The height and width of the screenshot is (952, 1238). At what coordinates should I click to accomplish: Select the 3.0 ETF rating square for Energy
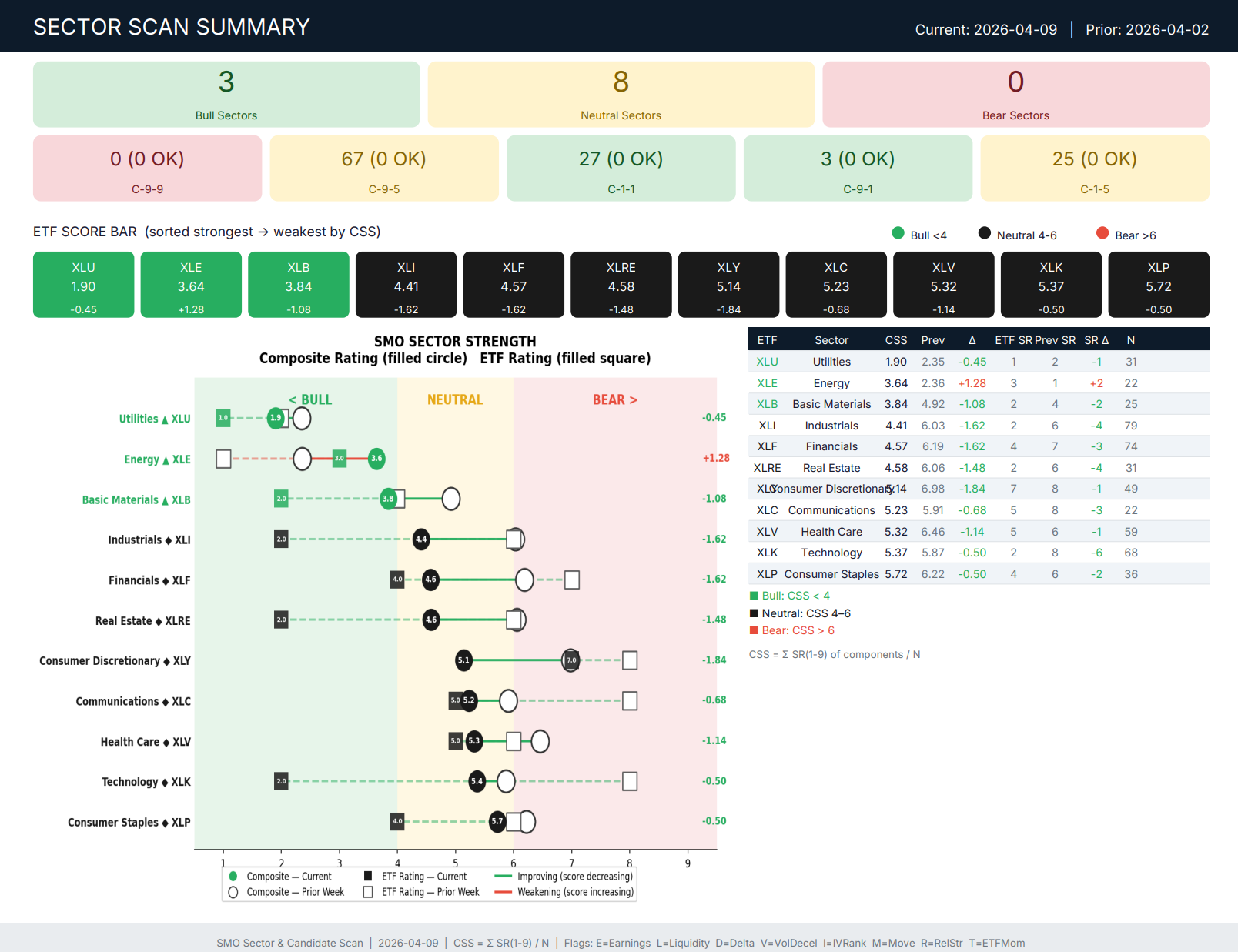[x=340, y=459]
